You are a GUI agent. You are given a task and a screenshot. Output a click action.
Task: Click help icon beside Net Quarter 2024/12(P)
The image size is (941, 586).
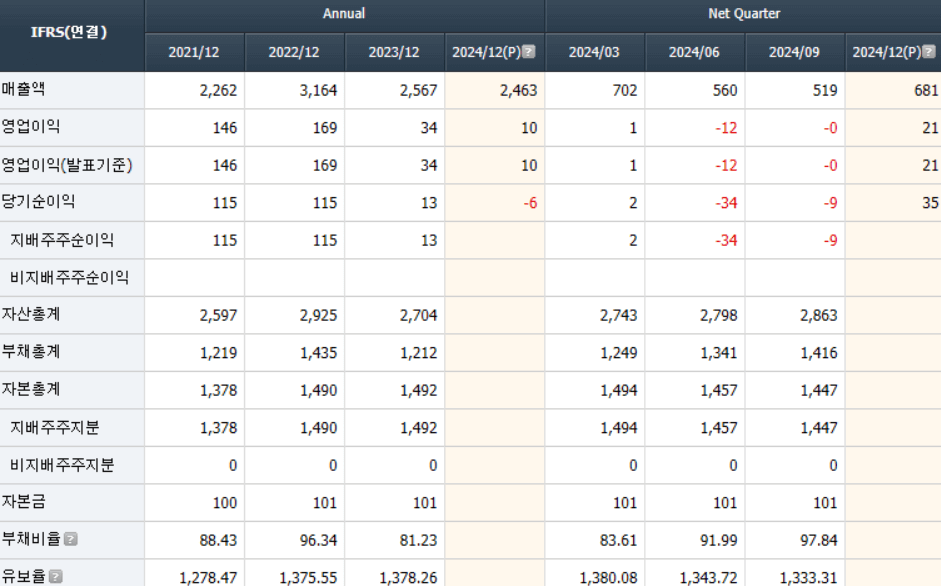point(928,52)
